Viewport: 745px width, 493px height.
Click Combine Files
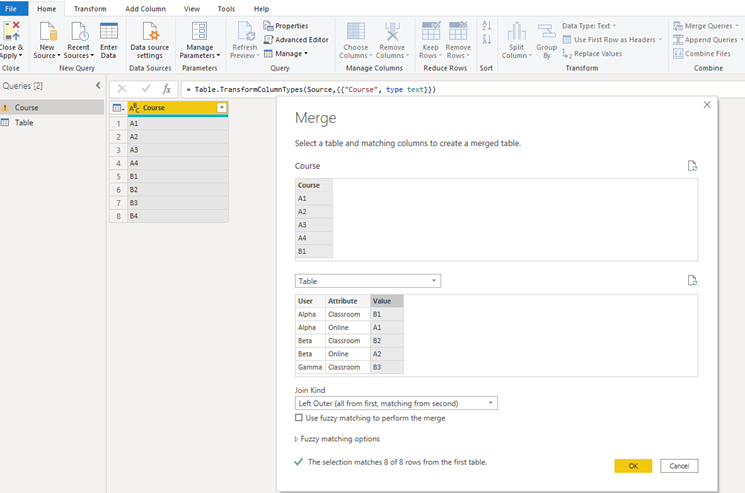tap(702, 54)
